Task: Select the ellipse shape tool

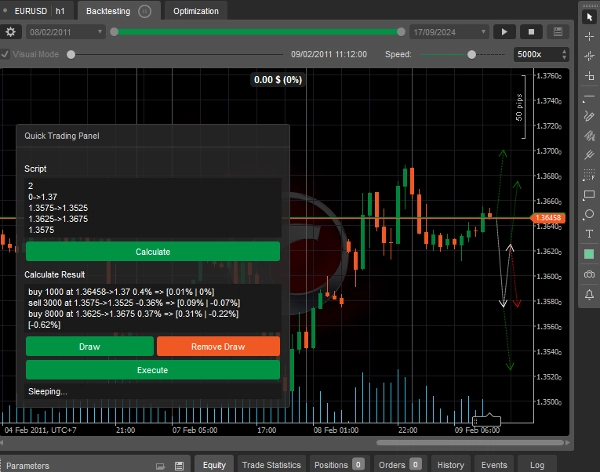Action: tap(588, 213)
